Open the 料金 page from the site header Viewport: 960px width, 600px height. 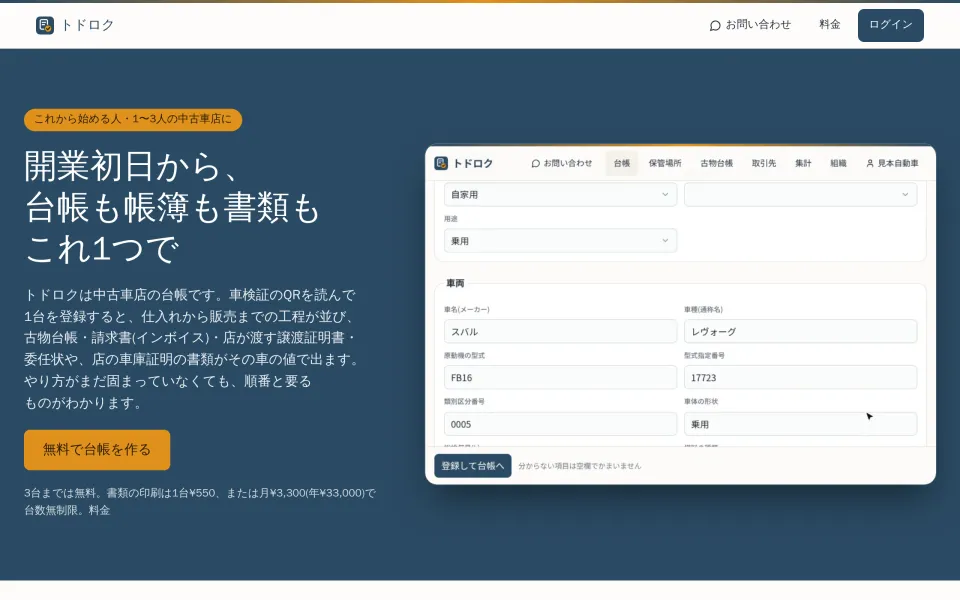click(x=830, y=24)
